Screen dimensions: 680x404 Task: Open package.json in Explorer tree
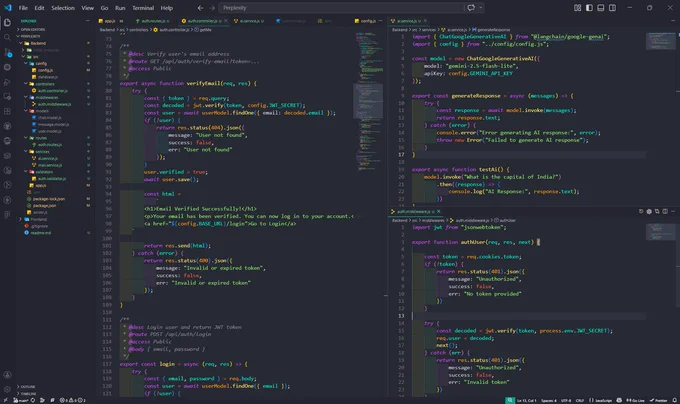pos(44,205)
